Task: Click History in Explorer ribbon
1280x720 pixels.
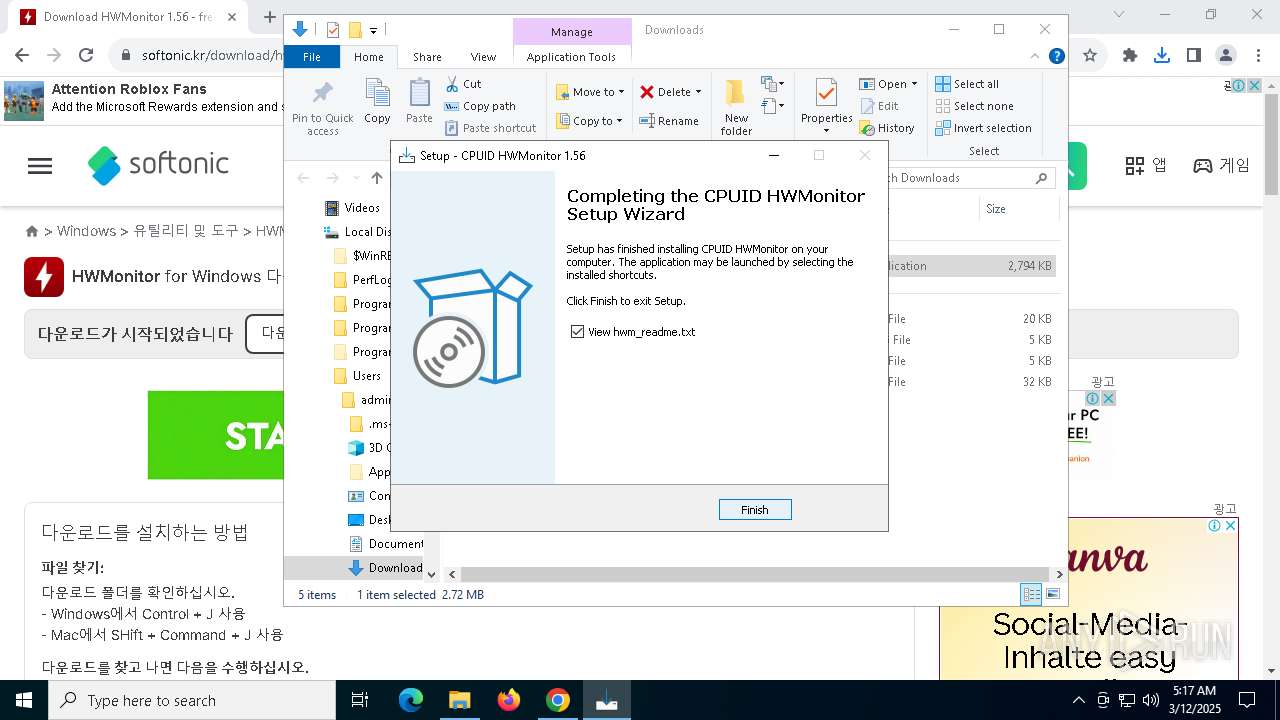Action: point(887,128)
